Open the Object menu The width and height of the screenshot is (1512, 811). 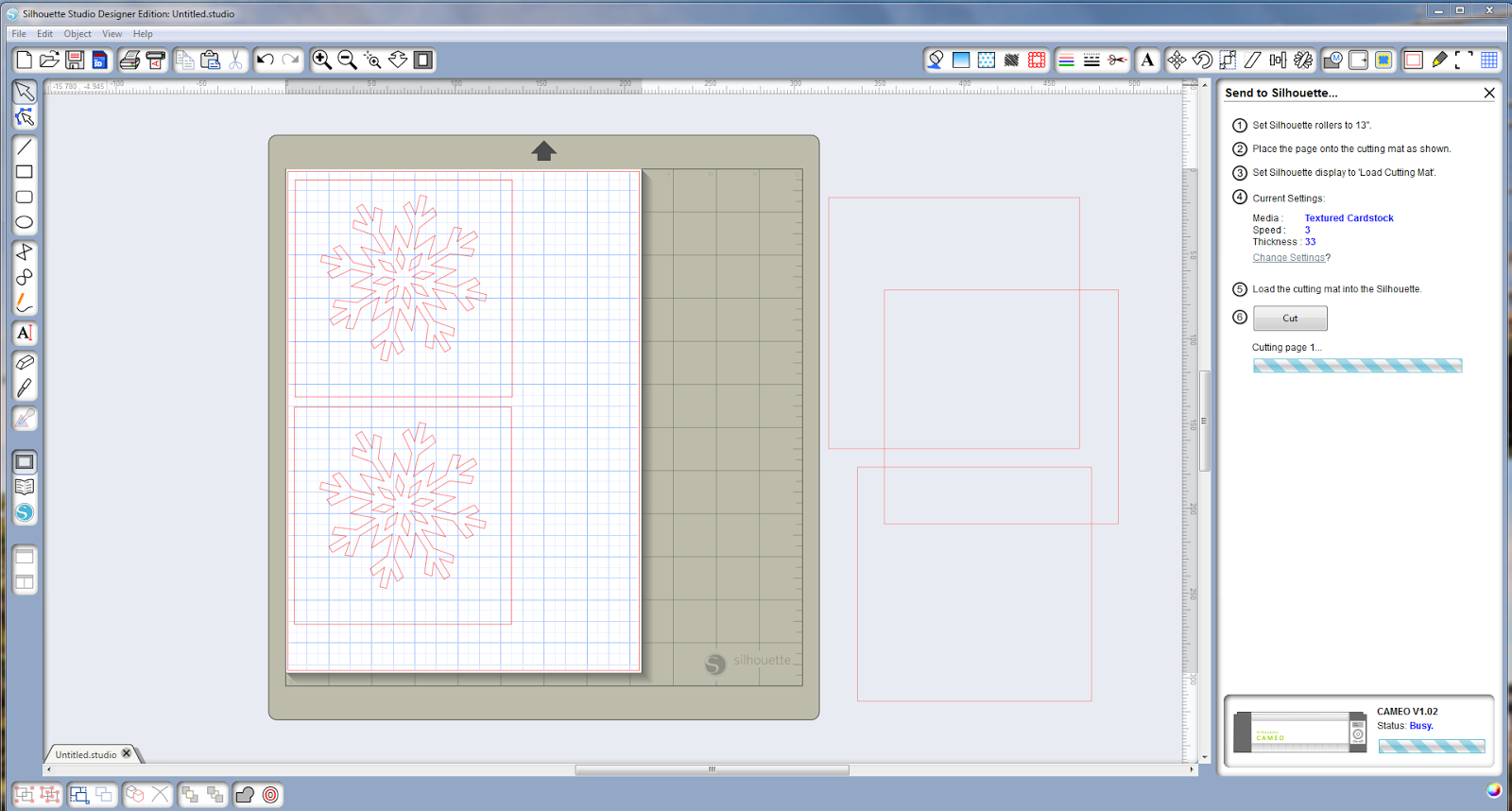tap(77, 34)
